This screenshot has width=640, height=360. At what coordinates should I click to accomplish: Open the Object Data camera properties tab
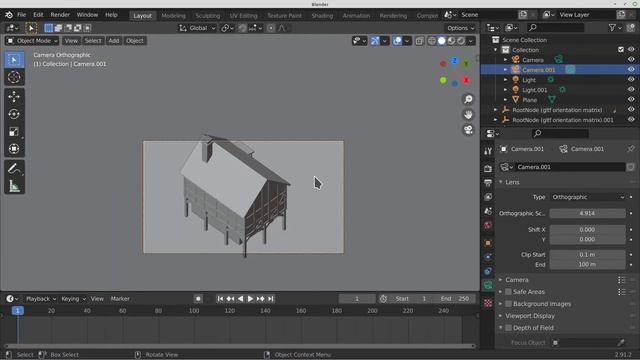click(x=488, y=286)
